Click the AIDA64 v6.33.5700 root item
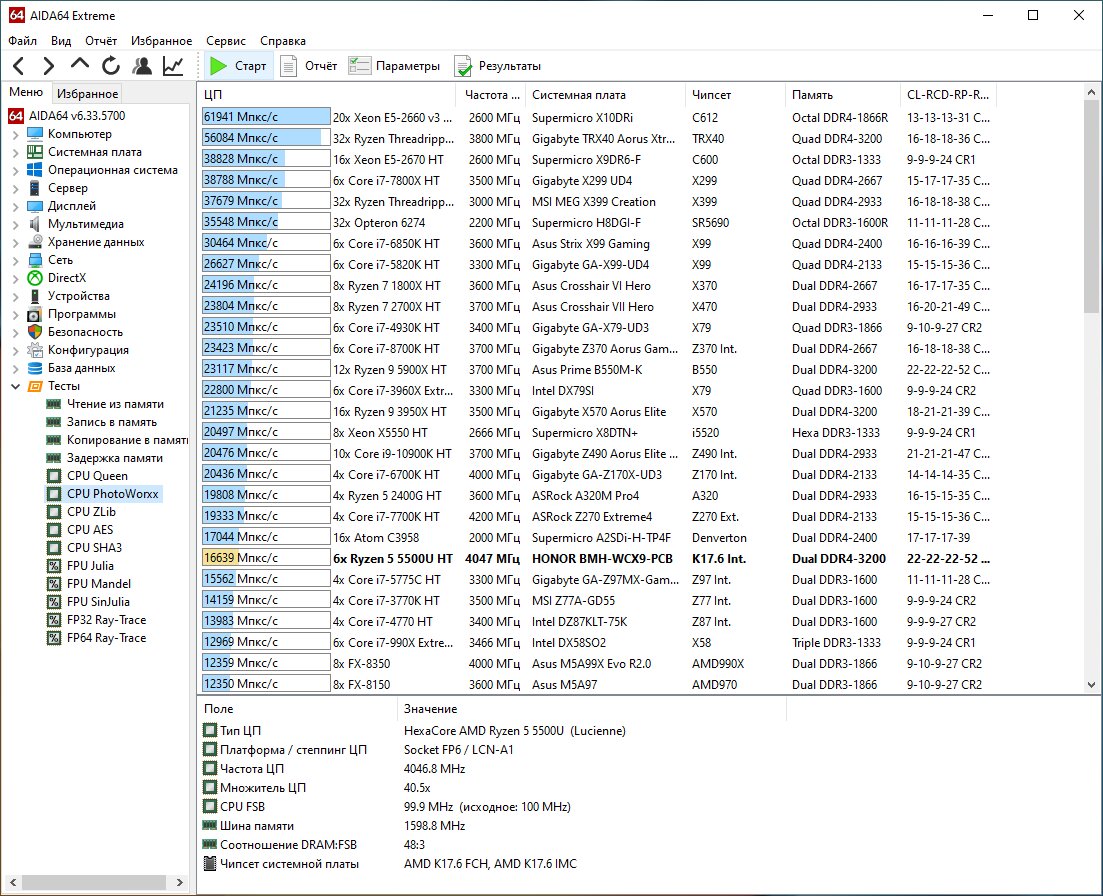1103x896 pixels. pos(67,115)
